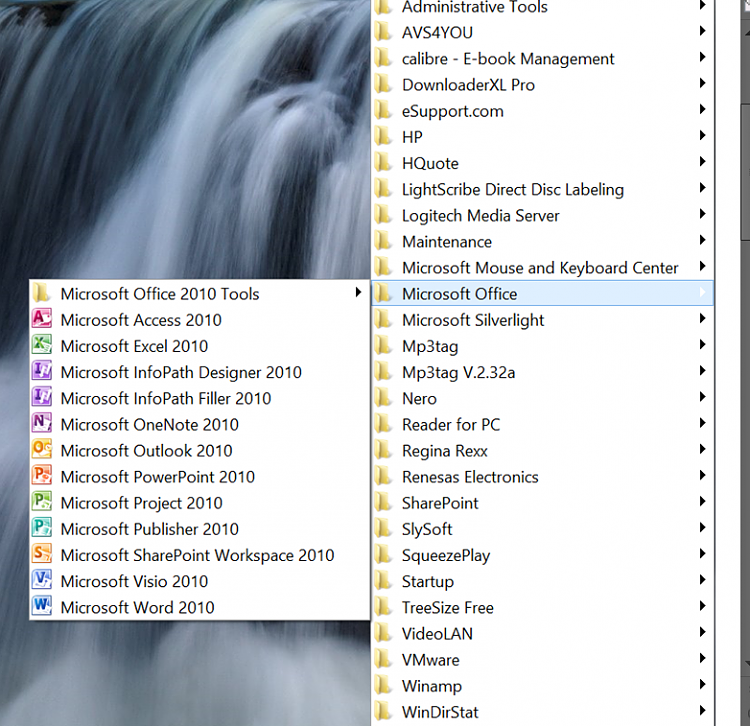Click the Microsoft SharePoint Workspace 2010 label

tap(198, 555)
